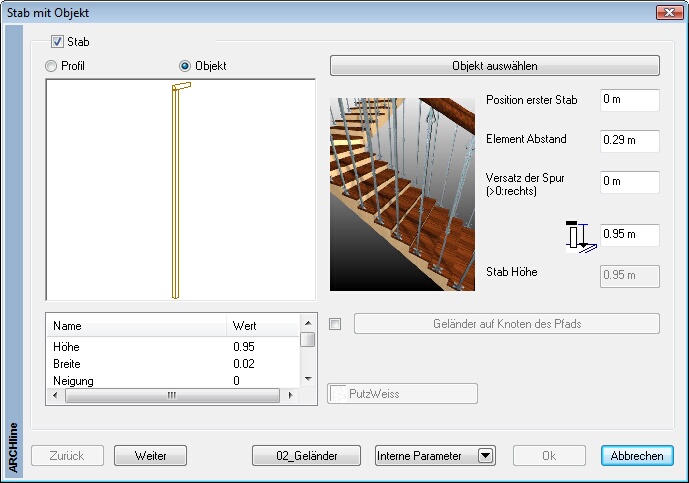The height and width of the screenshot is (483, 689).
Task: Click the Zurück button
Action: (x=67, y=456)
